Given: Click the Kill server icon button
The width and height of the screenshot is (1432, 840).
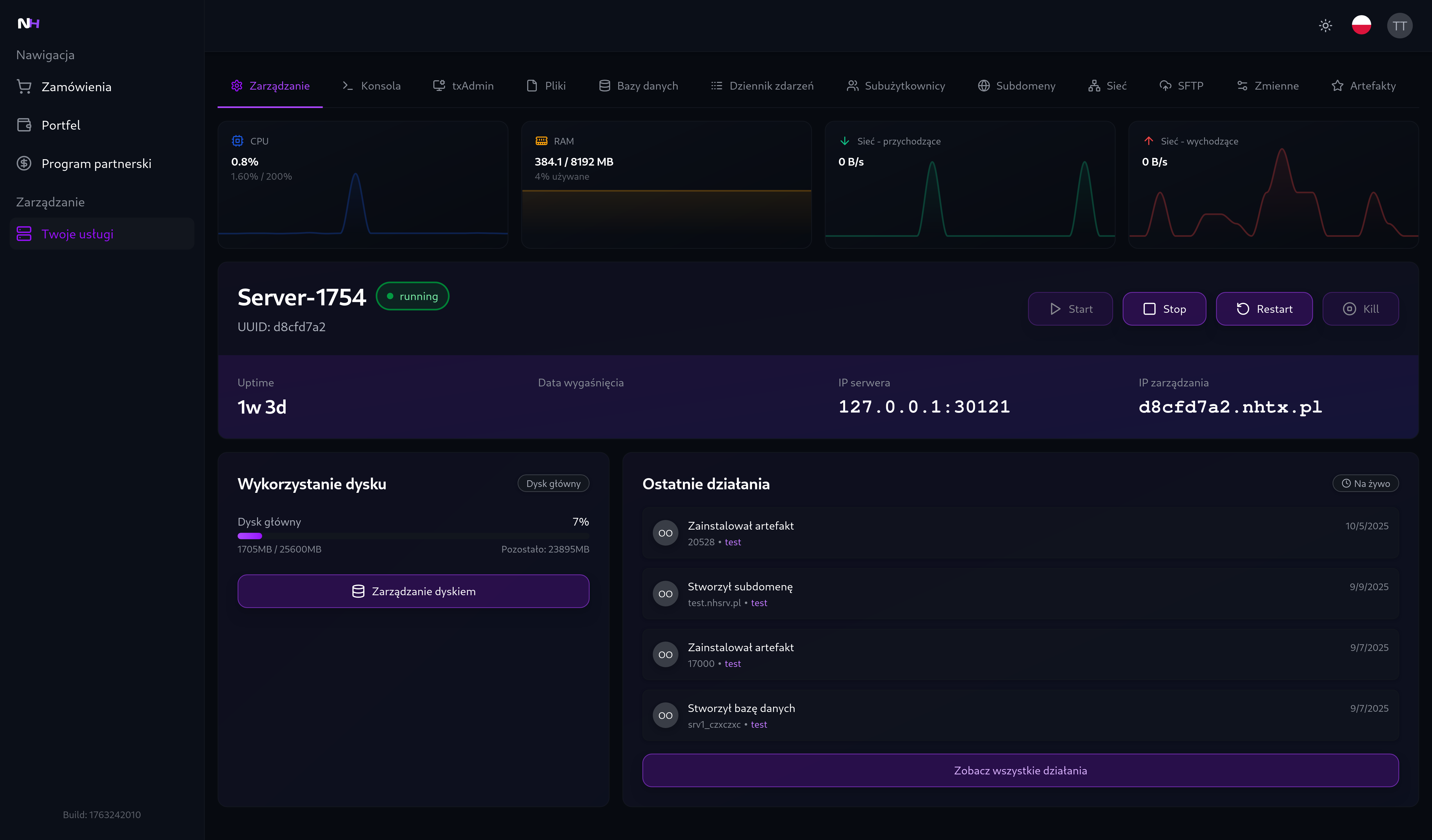Looking at the screenshot, I should pos(1349,309).
